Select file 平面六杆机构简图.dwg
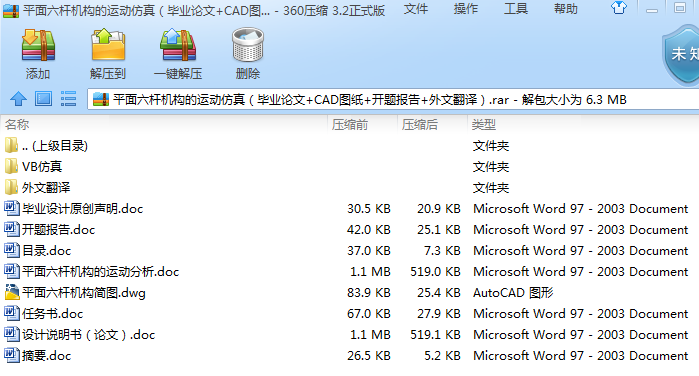The width and height of the screenshot is (699, 376). pos(84,292)
